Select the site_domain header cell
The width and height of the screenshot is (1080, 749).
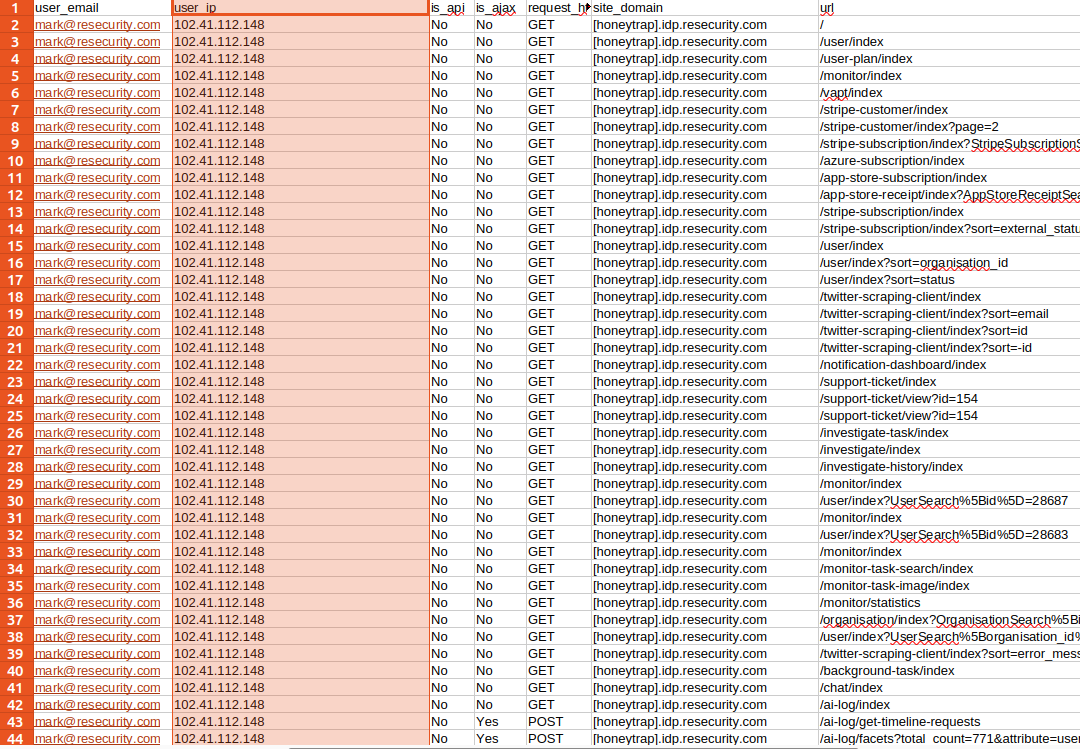pyautogui.click(x=703, y=8)
